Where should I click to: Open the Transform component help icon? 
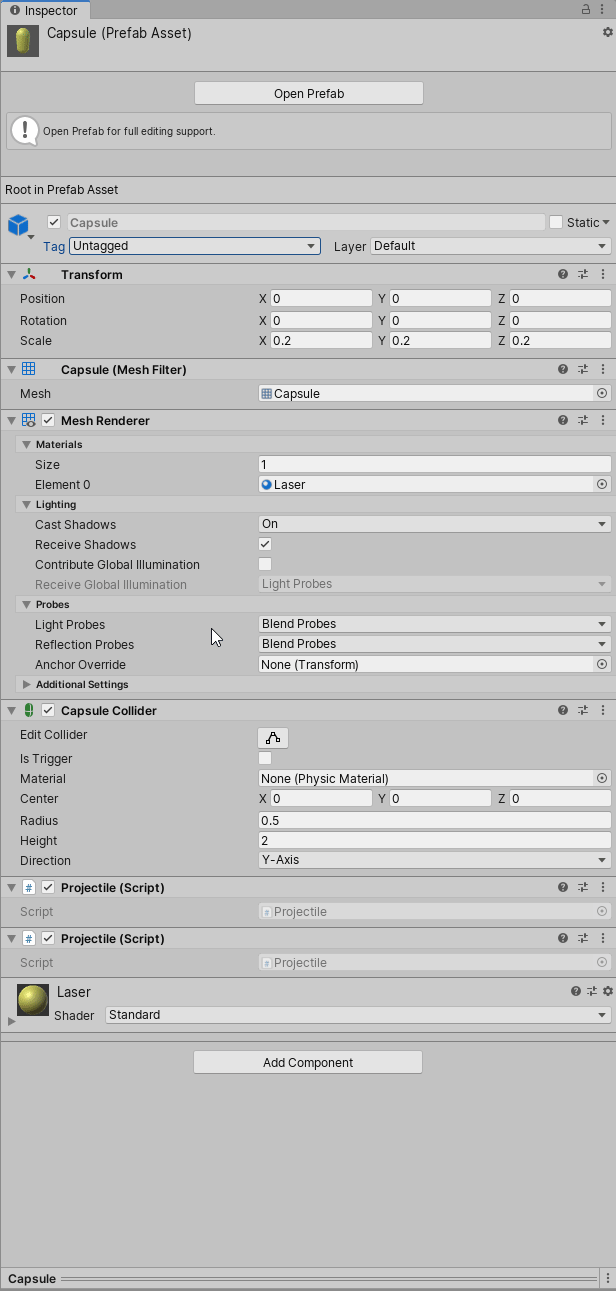coord(563,274)
